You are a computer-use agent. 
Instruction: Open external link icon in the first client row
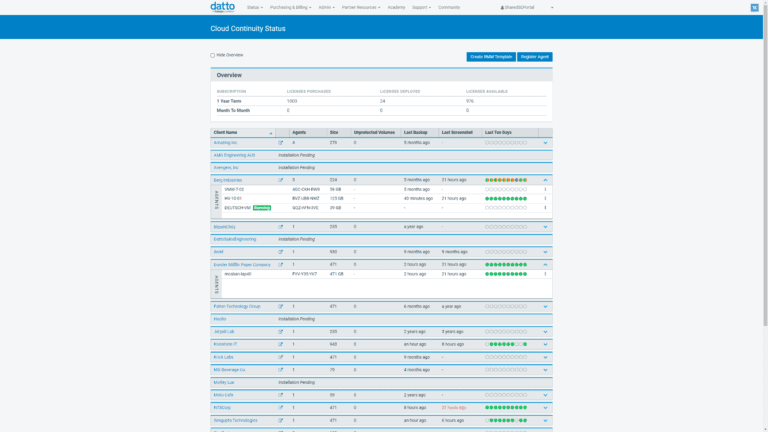(x=281, y=143)
